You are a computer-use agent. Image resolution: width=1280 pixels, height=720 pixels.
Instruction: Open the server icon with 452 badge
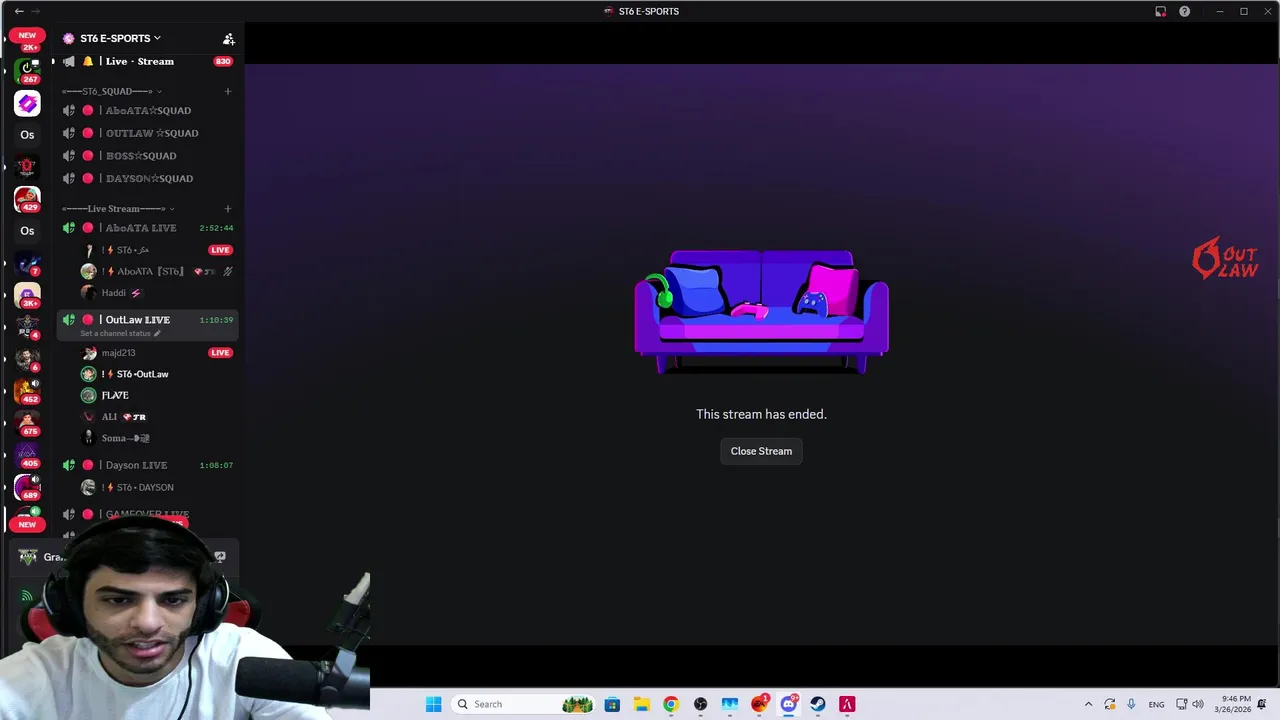click(x=27, y=391)
